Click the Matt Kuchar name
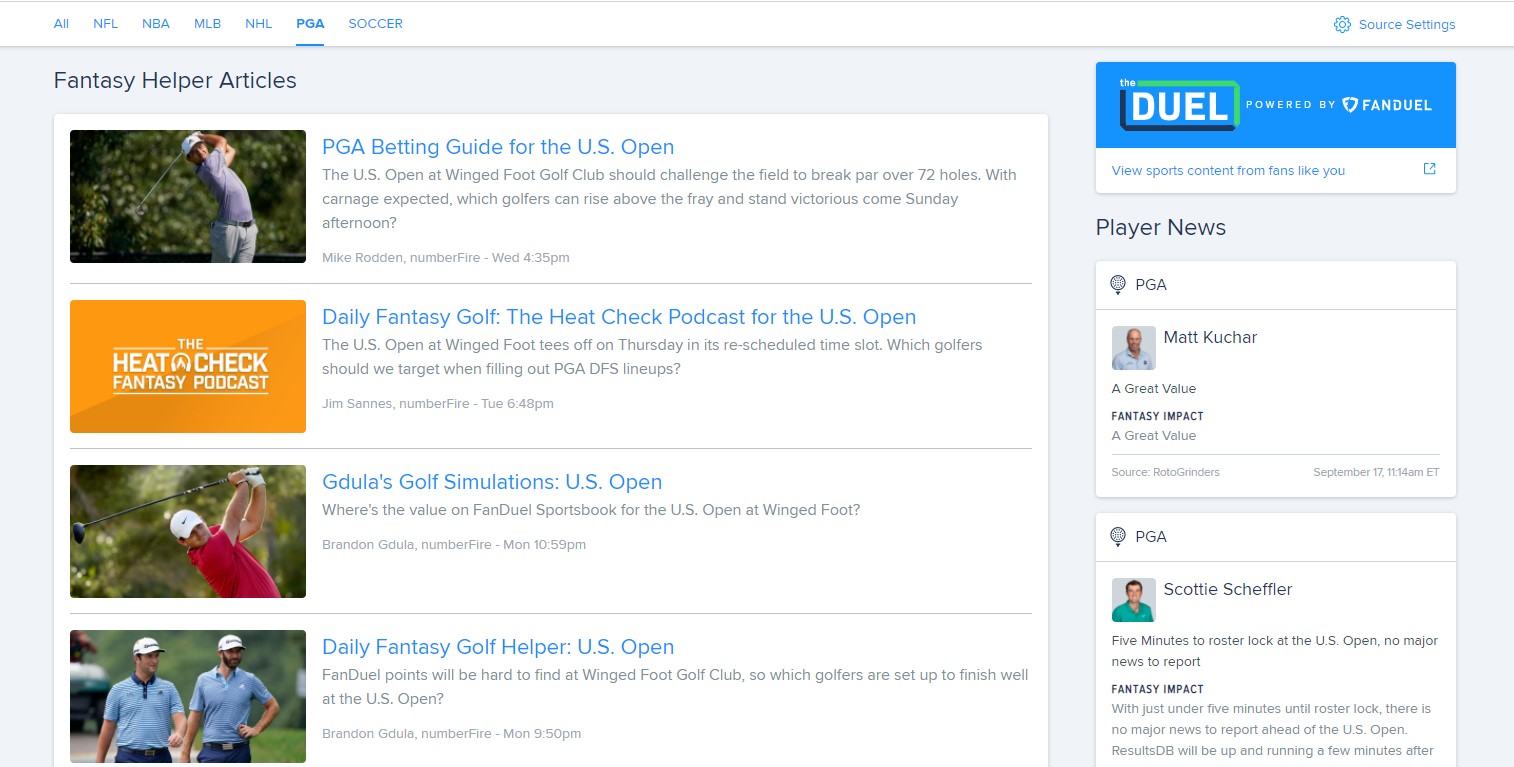This screenshot has height=767, width=1514. point(1210,338)
